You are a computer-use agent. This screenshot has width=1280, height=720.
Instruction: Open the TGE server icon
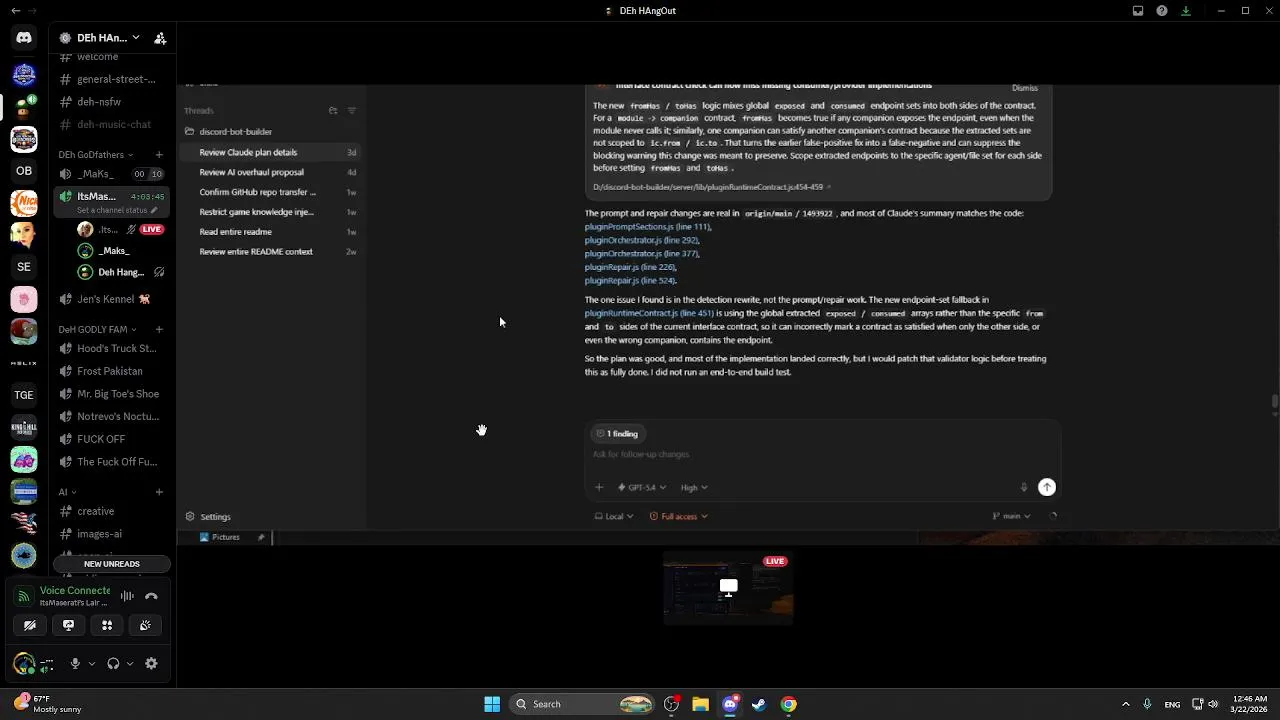[24, 395]
